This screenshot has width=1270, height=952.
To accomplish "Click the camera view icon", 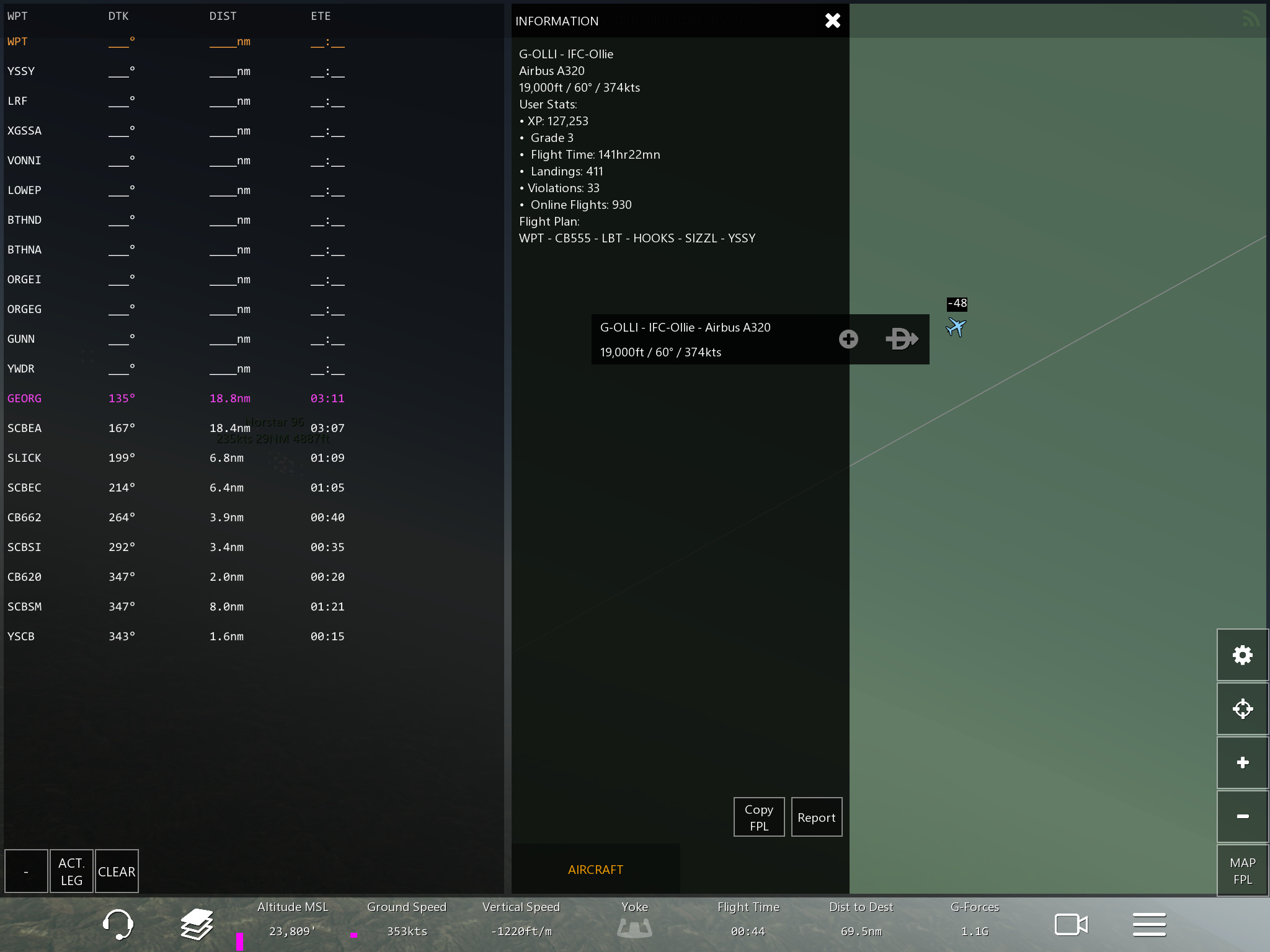I will click(1071, 924).
